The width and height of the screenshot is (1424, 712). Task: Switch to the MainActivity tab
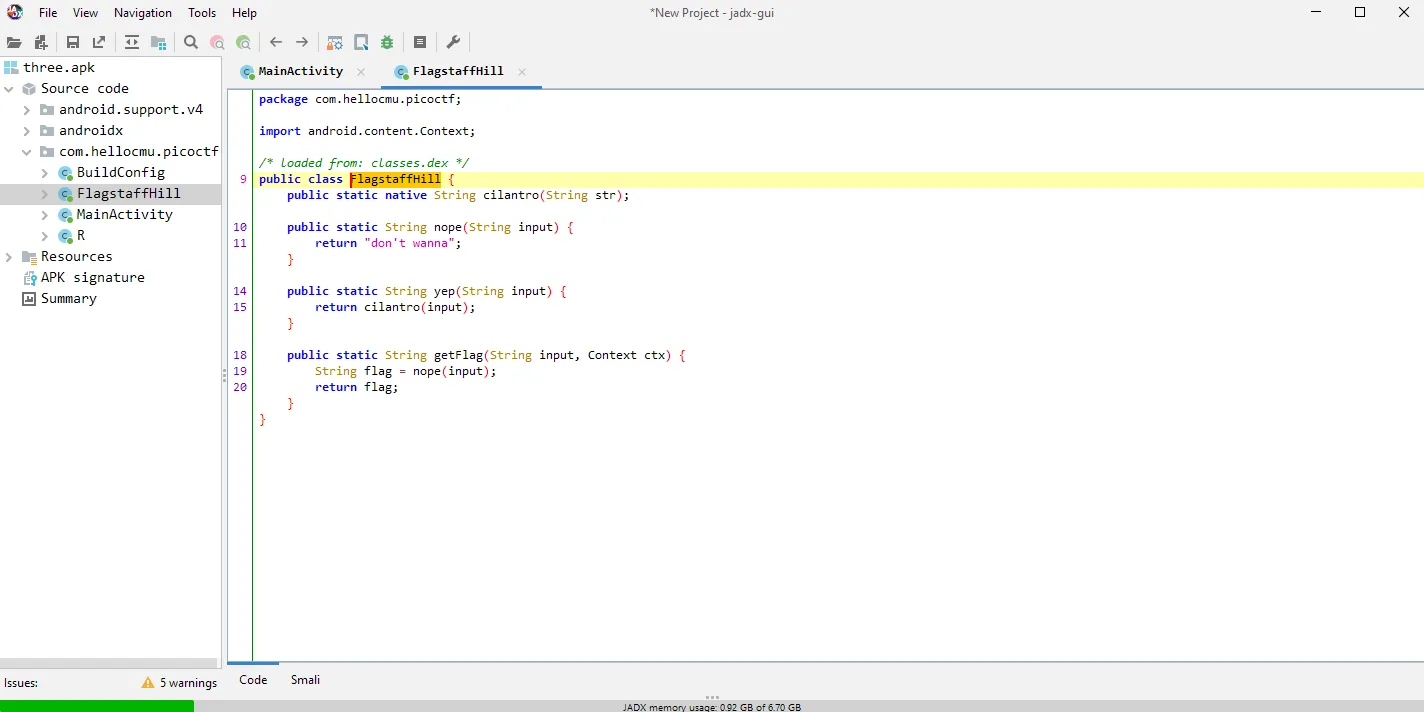[x=300, y=71]
